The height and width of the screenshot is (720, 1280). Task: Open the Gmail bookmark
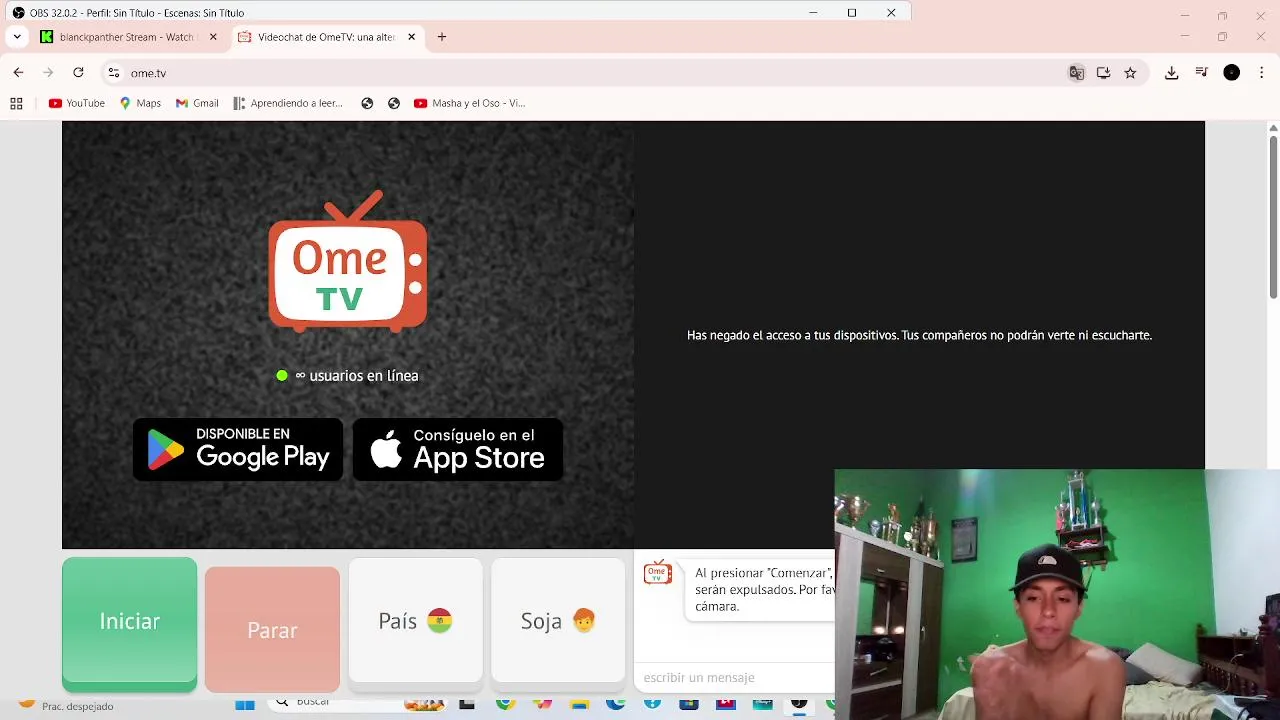point(197,103)
